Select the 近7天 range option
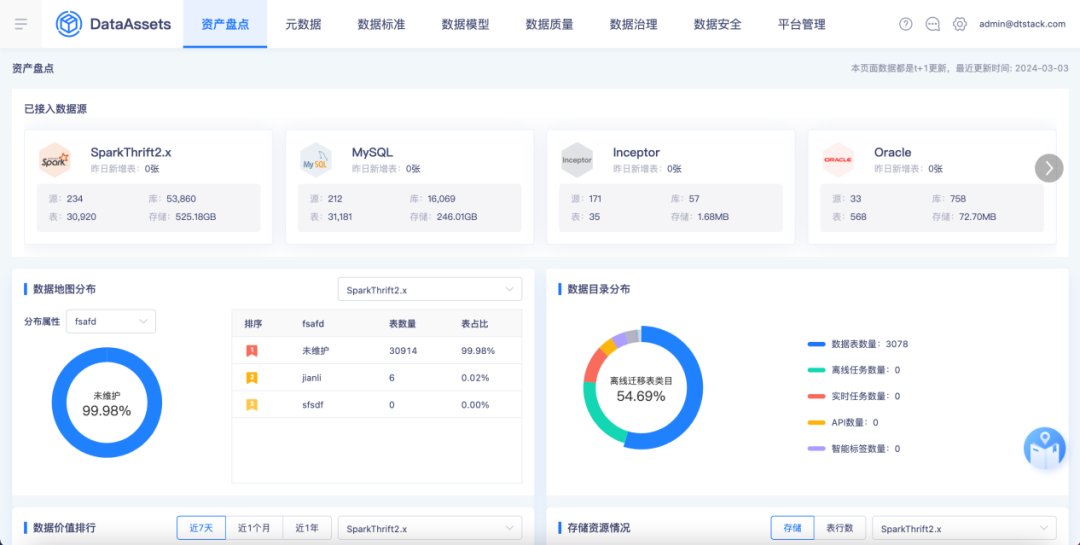Screen dimensions: 1080x545 tap(201, 528)
